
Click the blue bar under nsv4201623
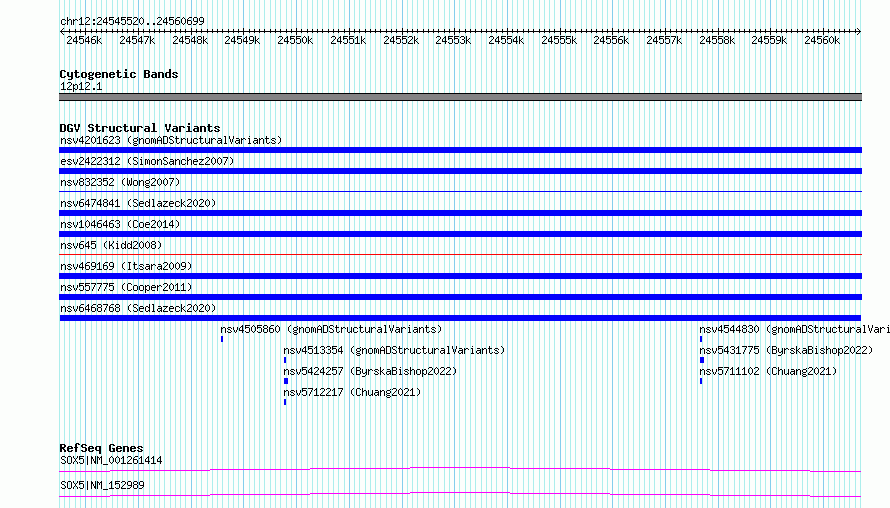[460, 150]
